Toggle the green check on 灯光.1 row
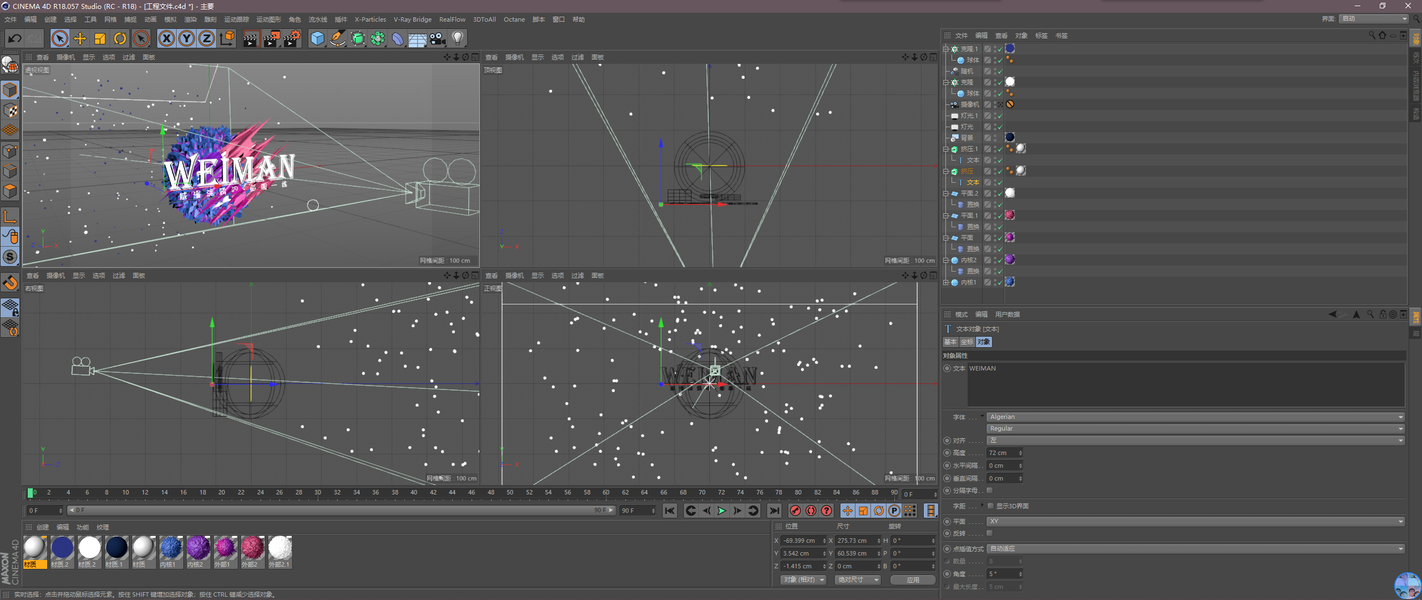 tap(998, 116)
